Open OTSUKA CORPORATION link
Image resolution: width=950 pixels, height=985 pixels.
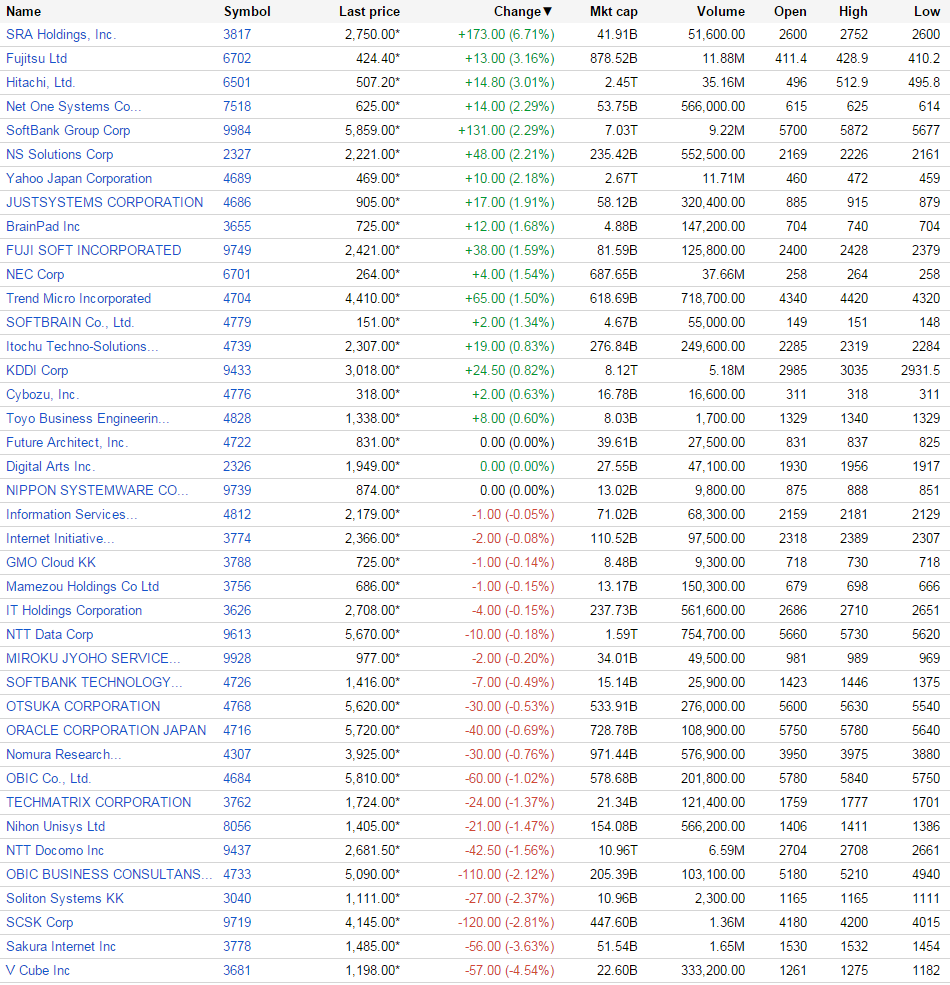click(83, 706)
